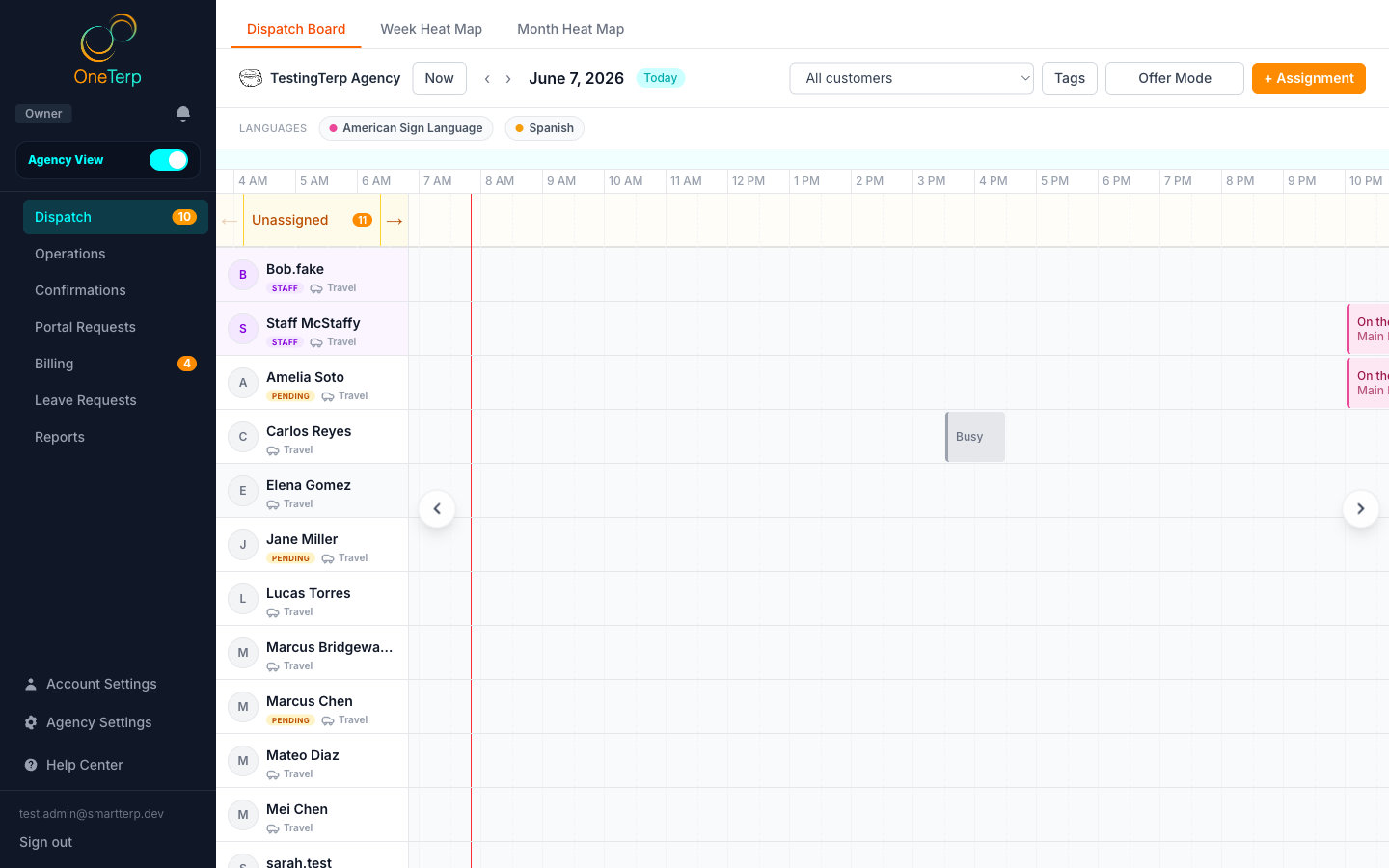Click the Now button
The image size is (1389, 868).
[439, 78]
